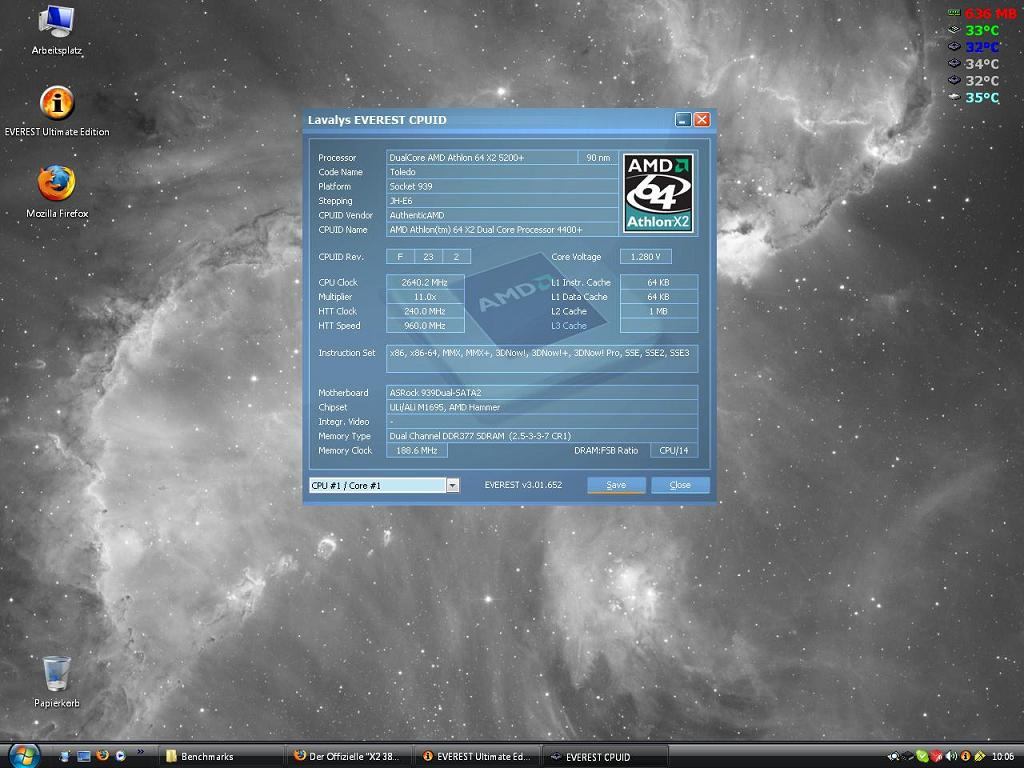Click Core Voltage value 1.280 V
This screenshot has height=768, width=1024.
pos(645,257)
